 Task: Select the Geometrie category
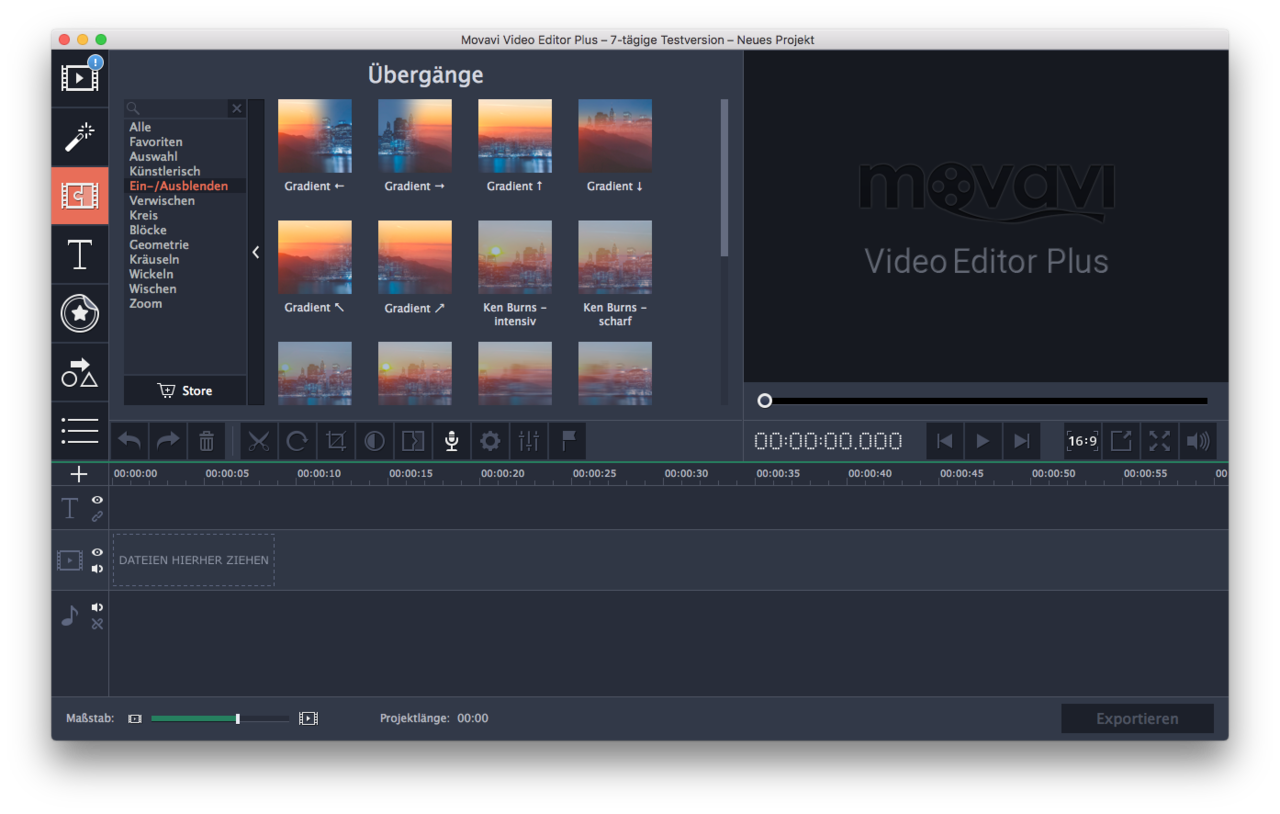pos(159,245)
